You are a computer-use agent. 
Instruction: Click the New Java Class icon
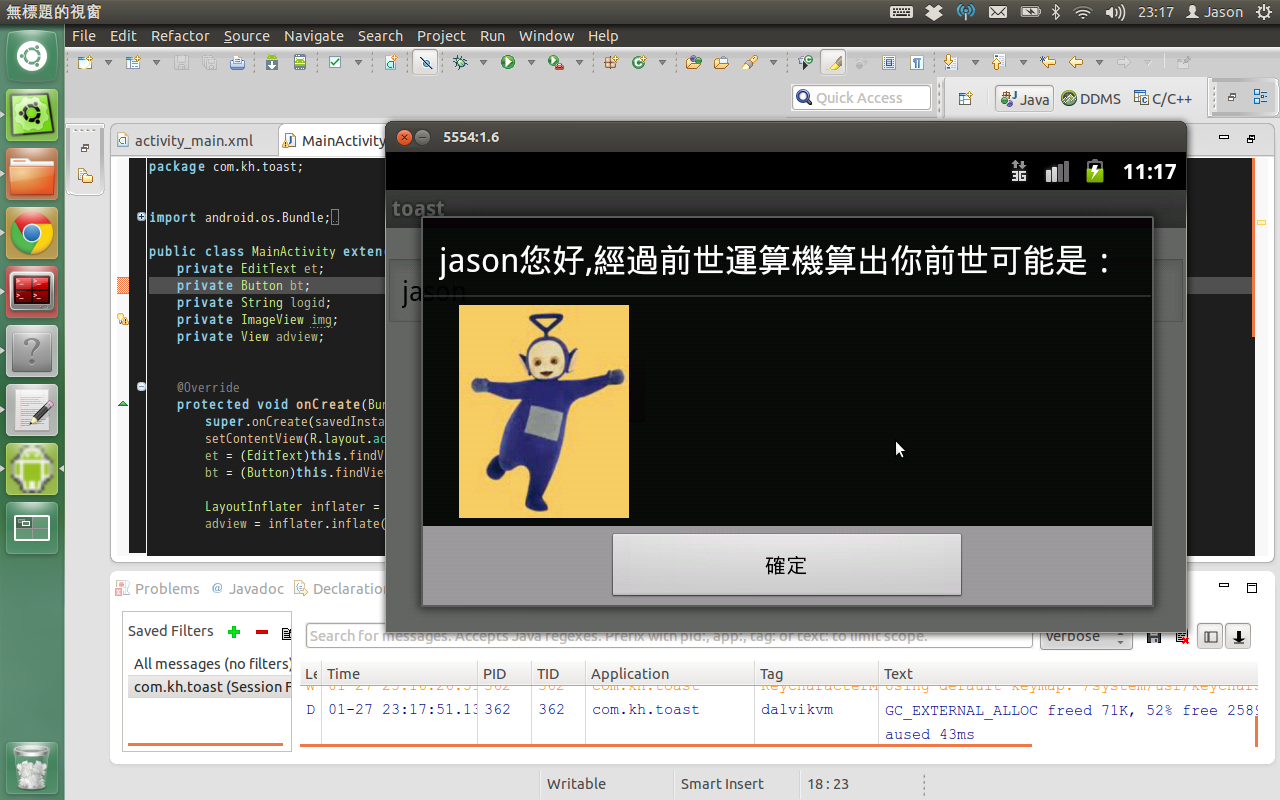639,62
